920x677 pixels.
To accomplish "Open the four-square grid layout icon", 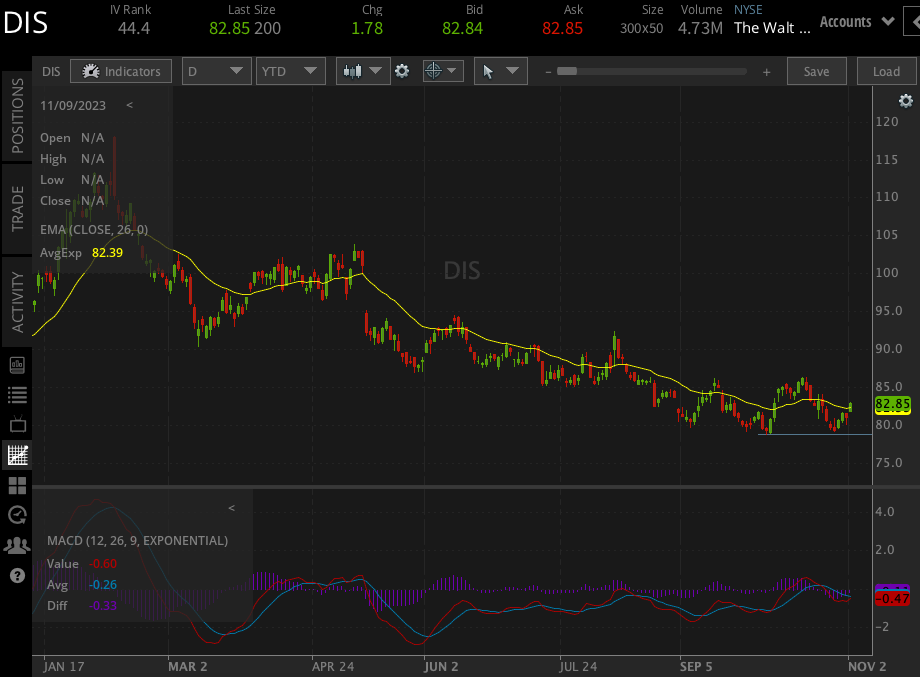I will [16, 485].
